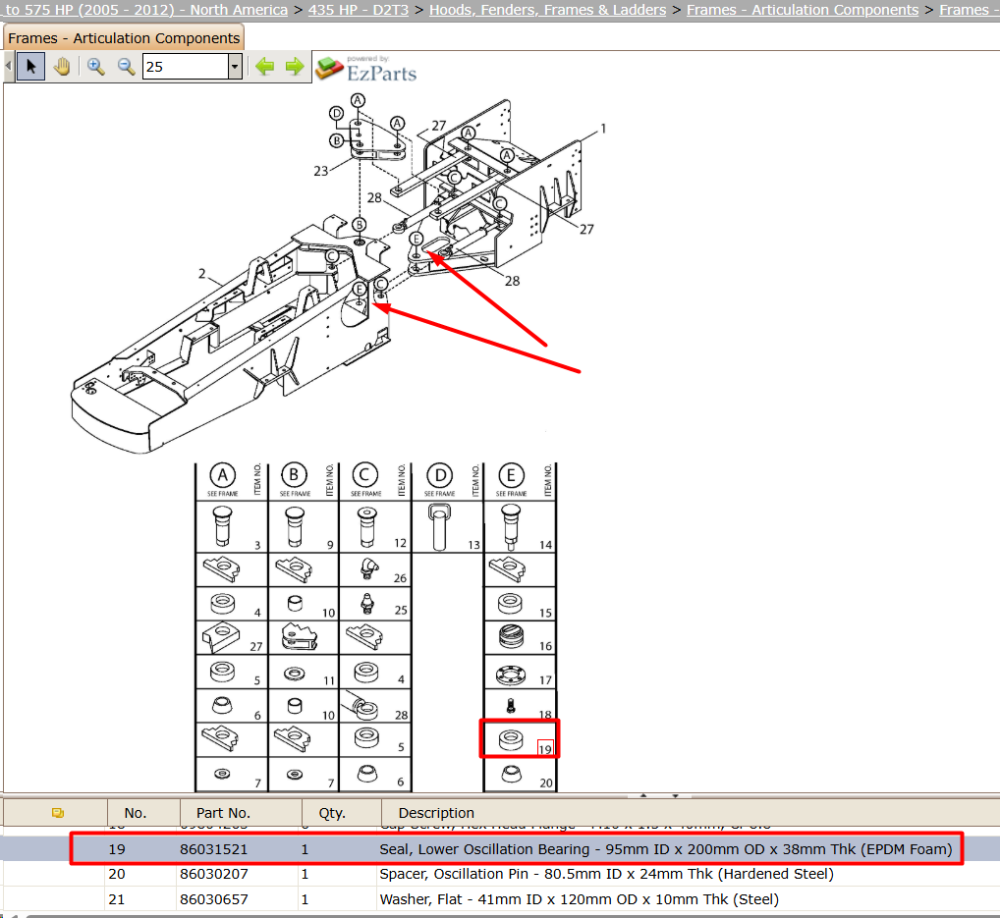
Task: Select Washer, Flat description row
Action: click(x=579, y=899)
